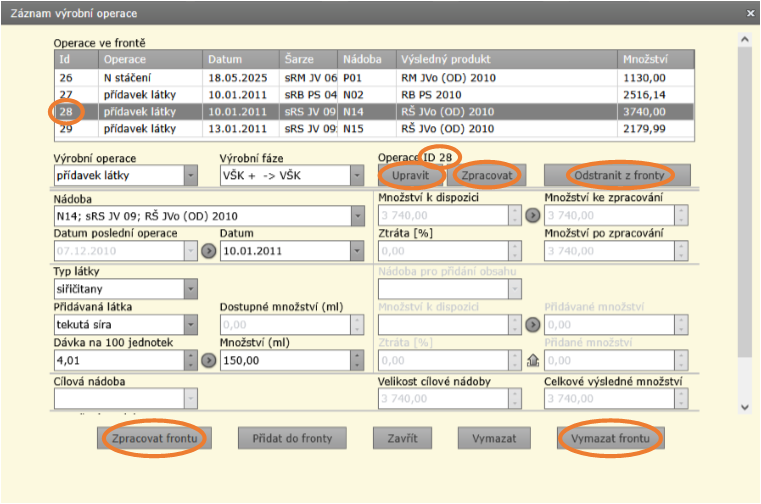The width and height of the screenshot is (761, 504).
Task: Sort the queue by Výsledný produkt column
Action: [505, 59]
